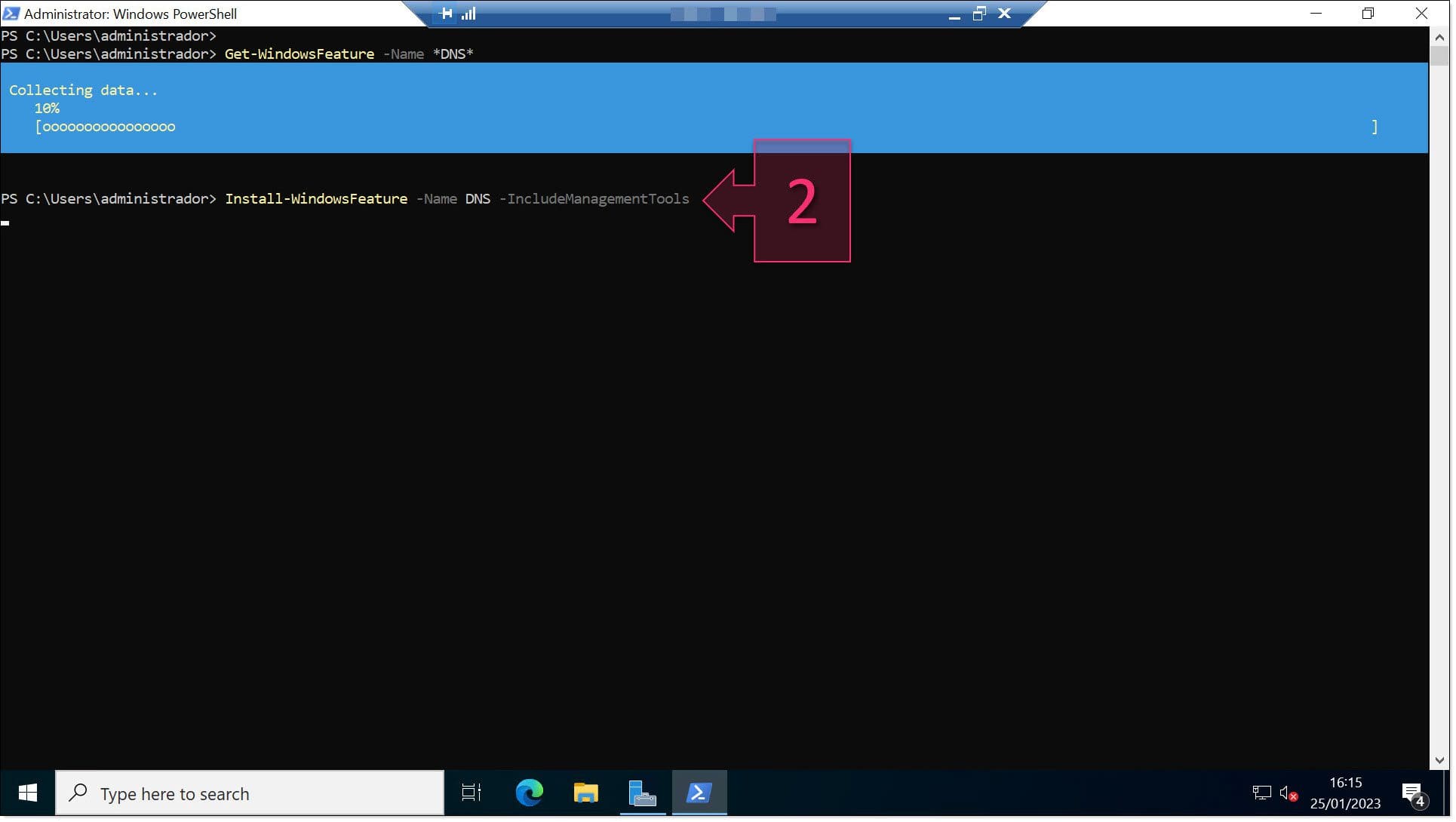The image size is (1456, 822).
Task: Click the Get-WindowsFeature command text
Action: point(300,54)
